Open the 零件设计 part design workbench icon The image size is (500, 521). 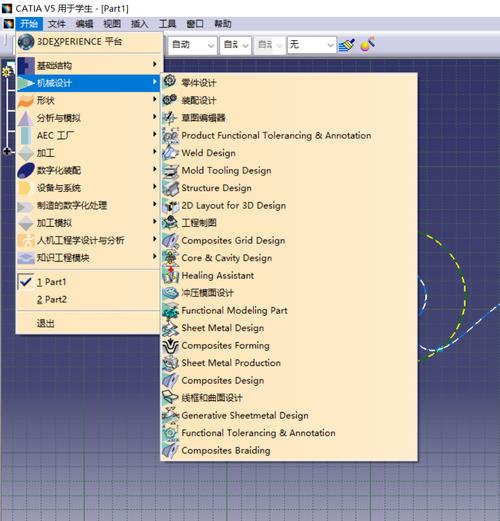pyautogui.click(x=170, y=81)
